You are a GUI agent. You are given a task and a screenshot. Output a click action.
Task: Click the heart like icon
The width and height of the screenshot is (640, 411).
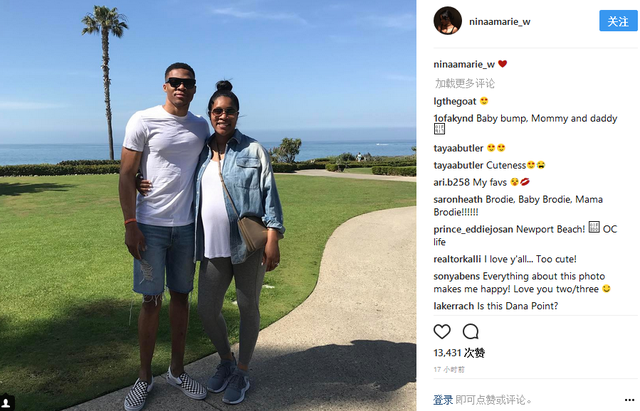click(442, 331)
